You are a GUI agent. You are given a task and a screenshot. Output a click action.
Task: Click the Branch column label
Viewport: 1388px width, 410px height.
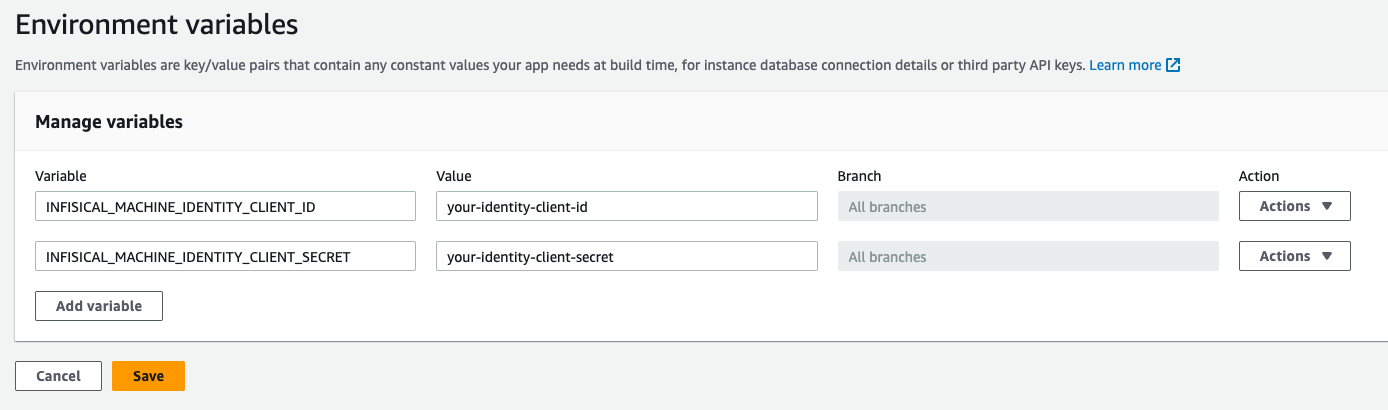[860, 175]
